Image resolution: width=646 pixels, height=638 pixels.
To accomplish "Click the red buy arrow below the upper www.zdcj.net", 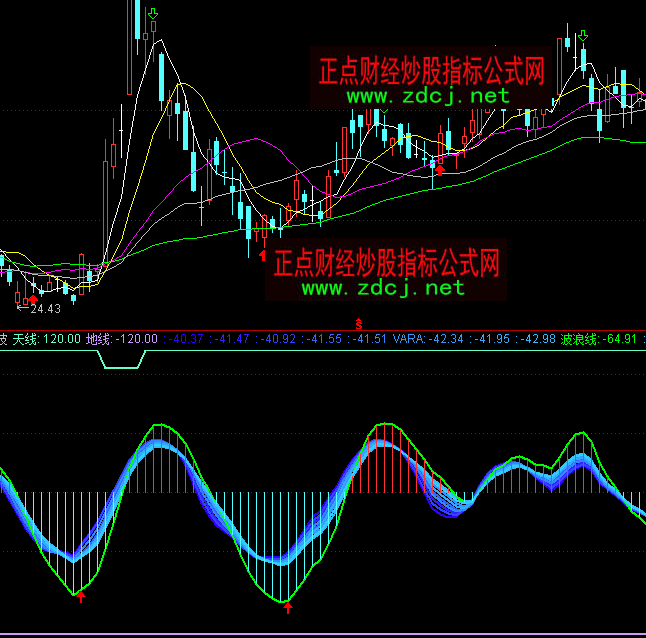I will coord(441,170).
